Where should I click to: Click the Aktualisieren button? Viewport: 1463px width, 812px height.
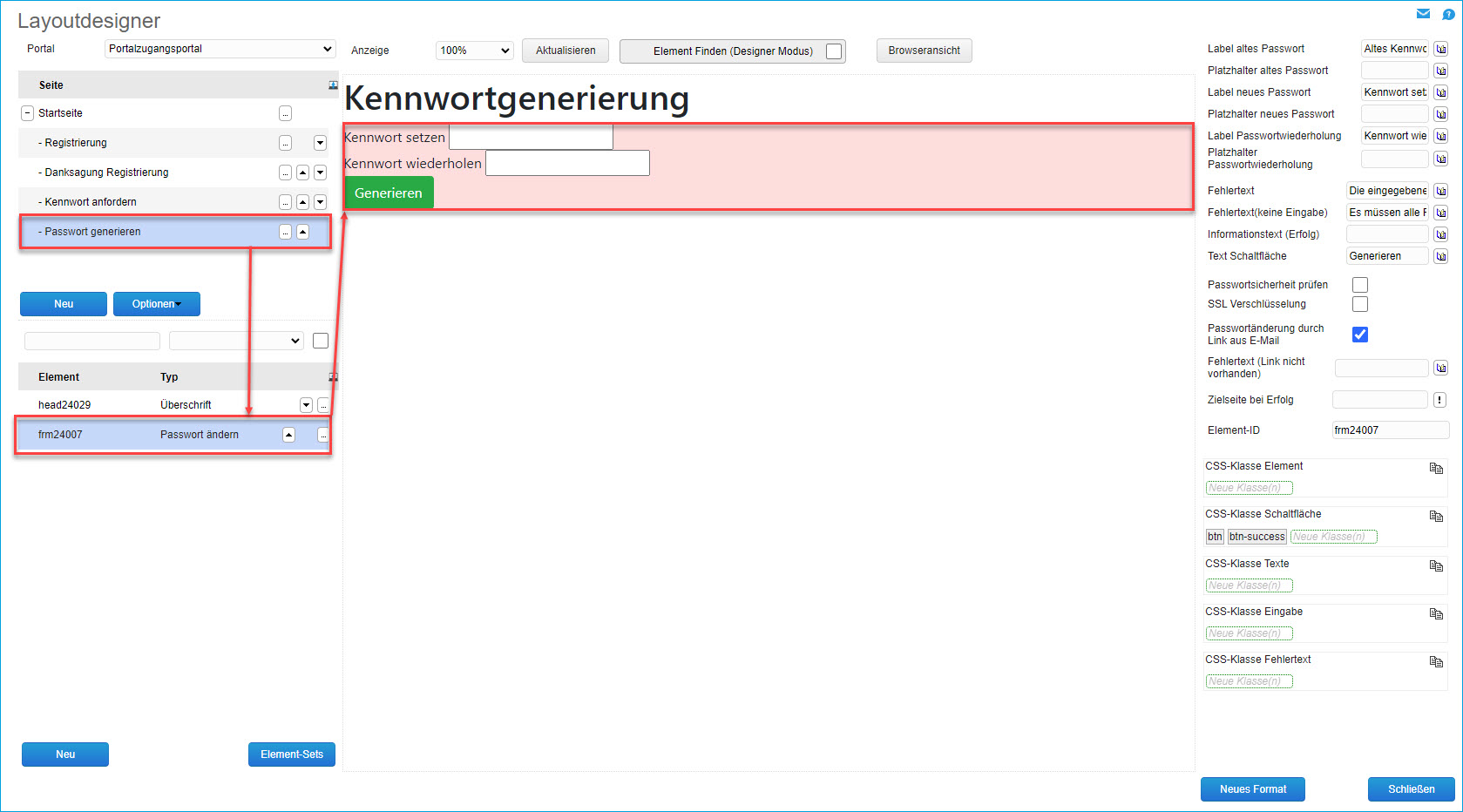566,51
